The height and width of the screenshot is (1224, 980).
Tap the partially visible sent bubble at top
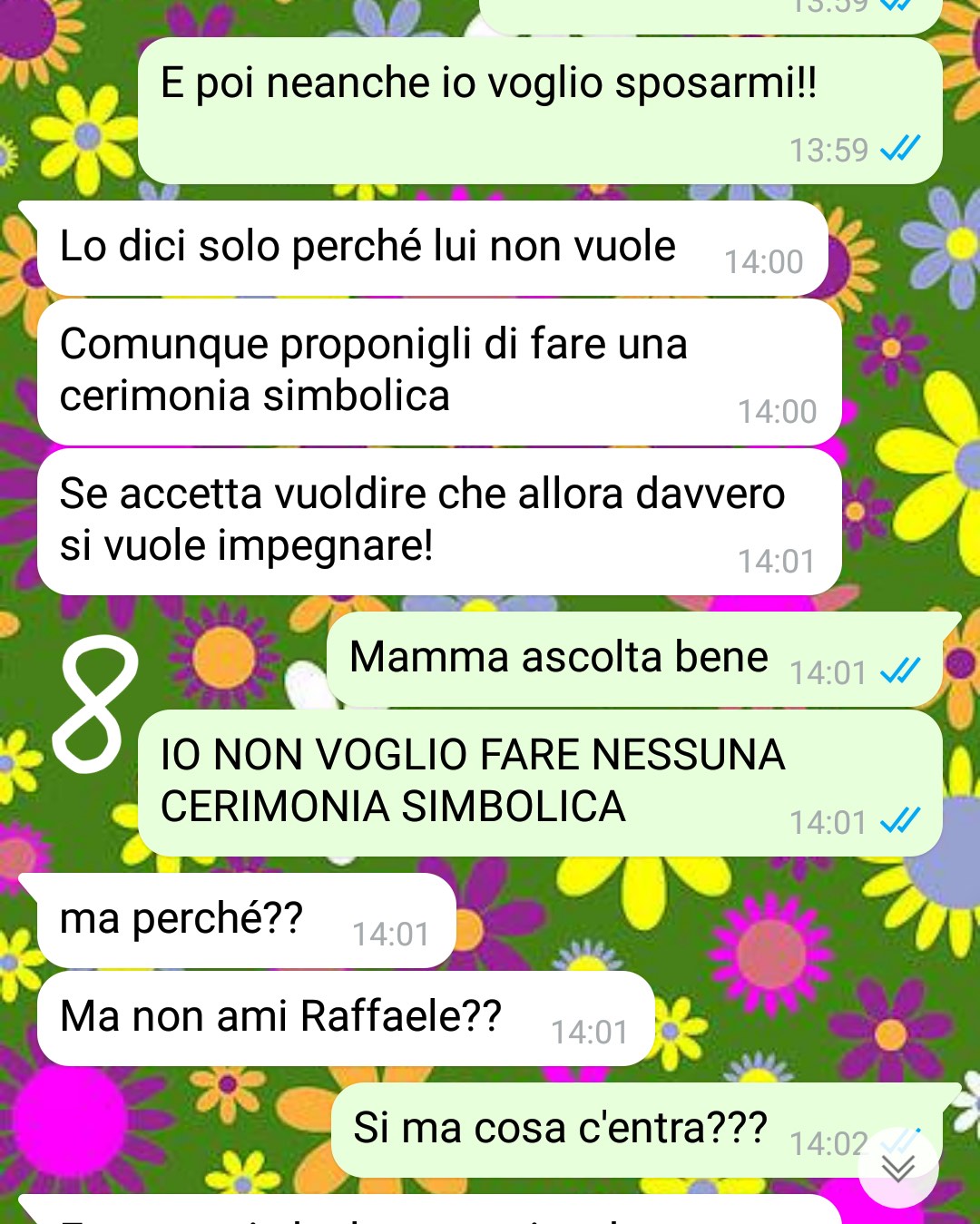tap(710, 16)
